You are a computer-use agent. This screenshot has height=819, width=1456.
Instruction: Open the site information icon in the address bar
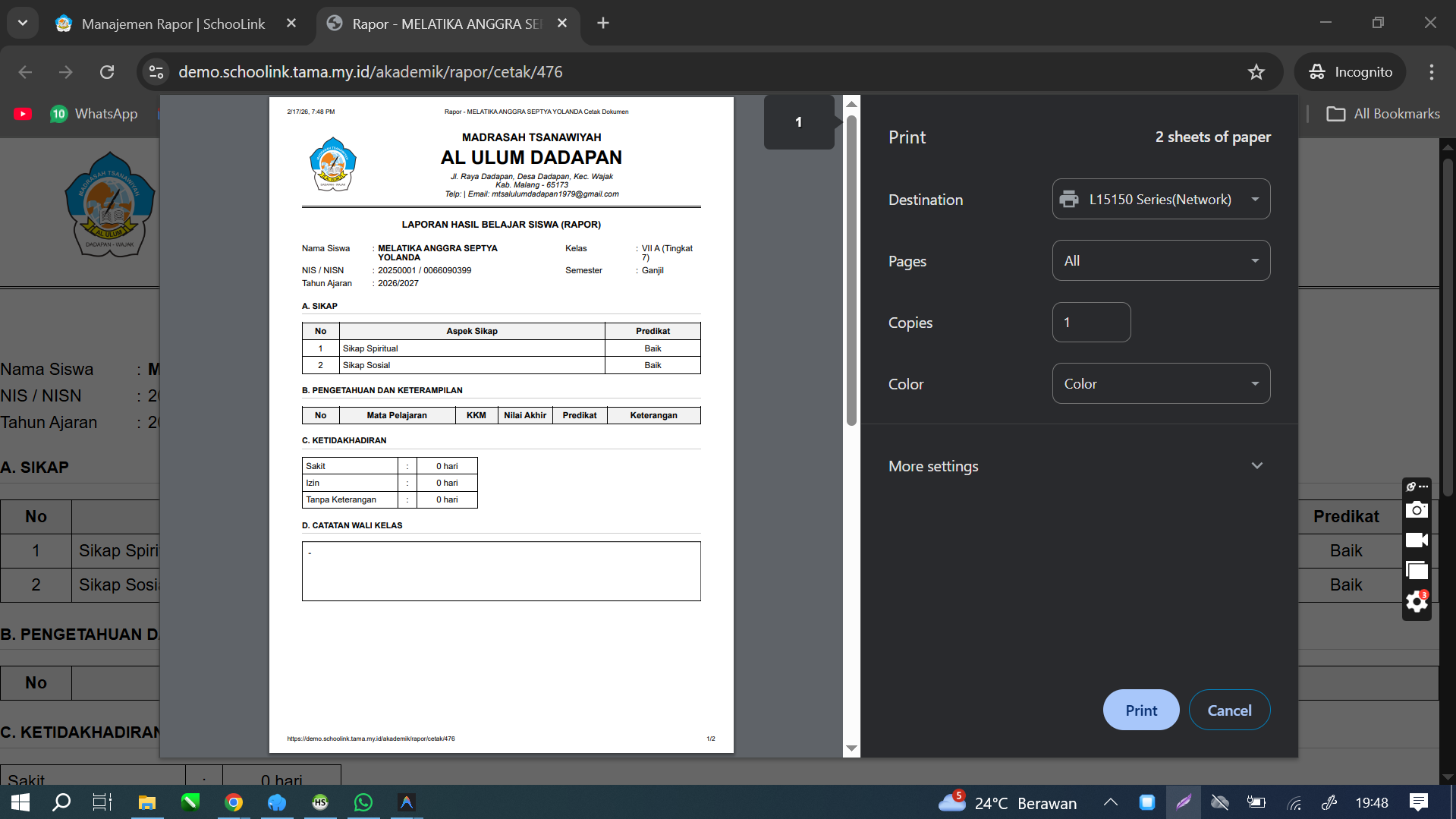click(x=156, y=72)
